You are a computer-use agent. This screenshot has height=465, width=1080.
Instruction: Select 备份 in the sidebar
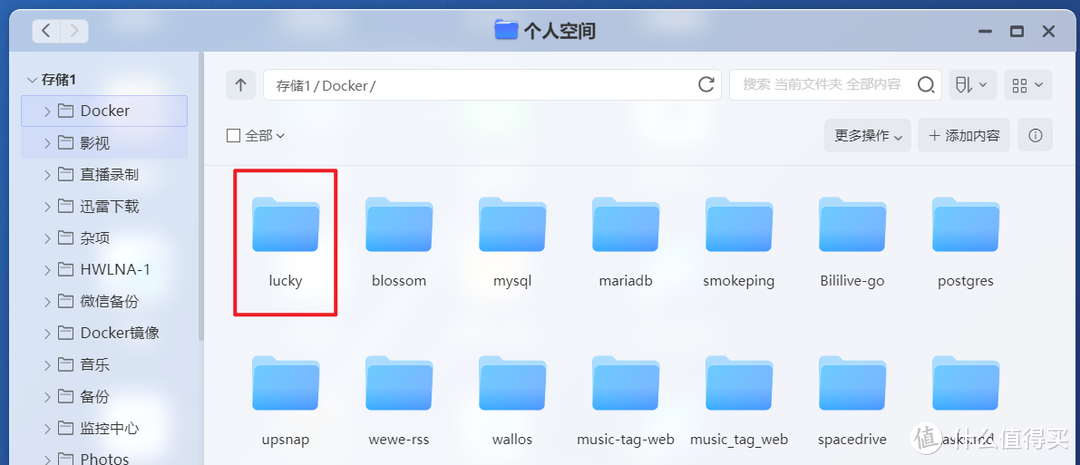click(x=104, y=397)
